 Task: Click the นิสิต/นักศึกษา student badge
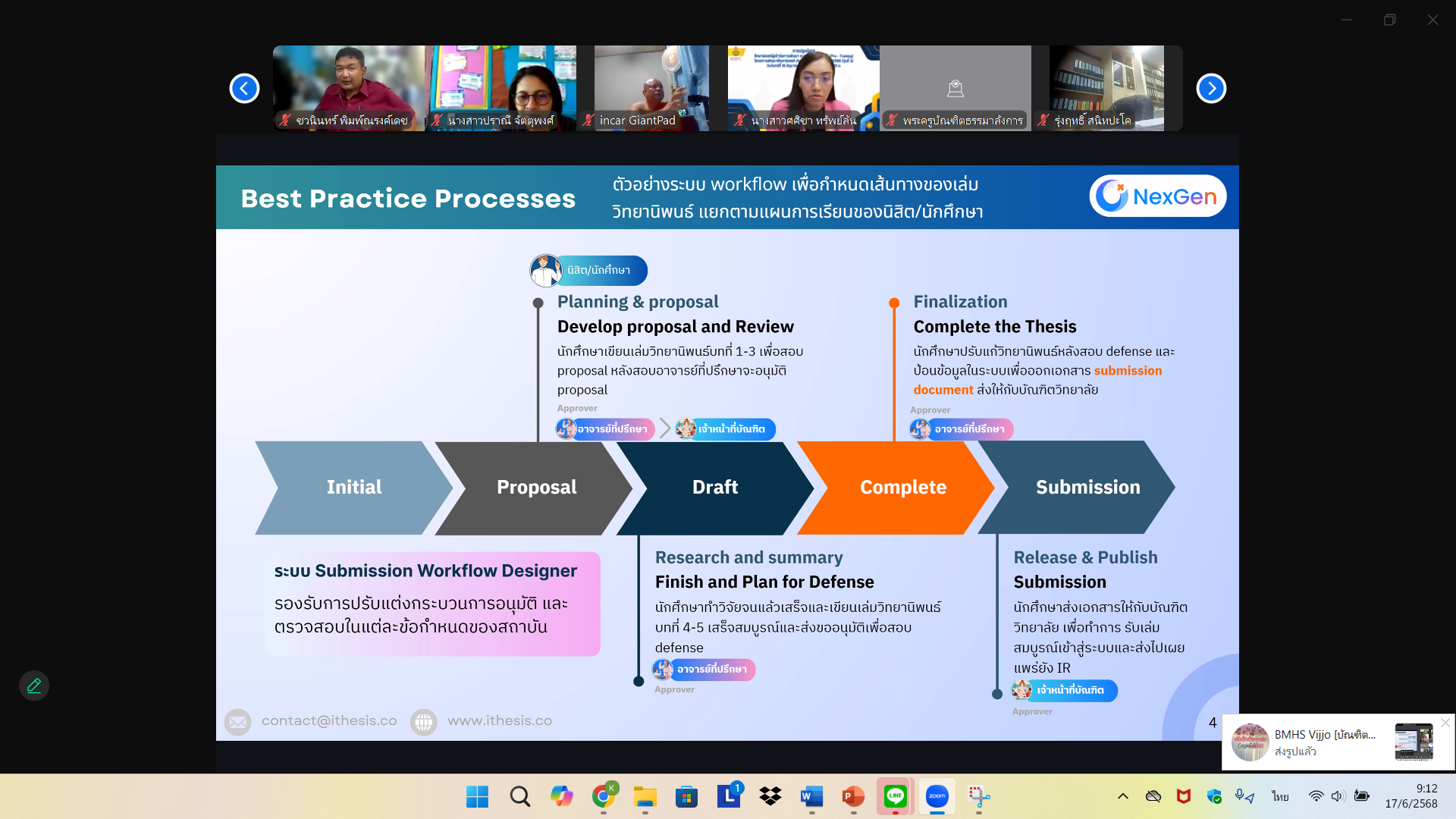click(x=588, y=271)
